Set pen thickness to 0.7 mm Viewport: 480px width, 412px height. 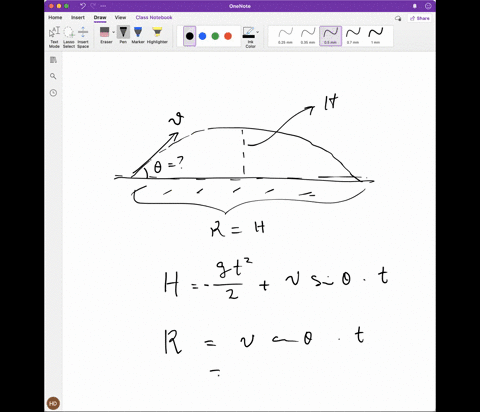point(353,36)
